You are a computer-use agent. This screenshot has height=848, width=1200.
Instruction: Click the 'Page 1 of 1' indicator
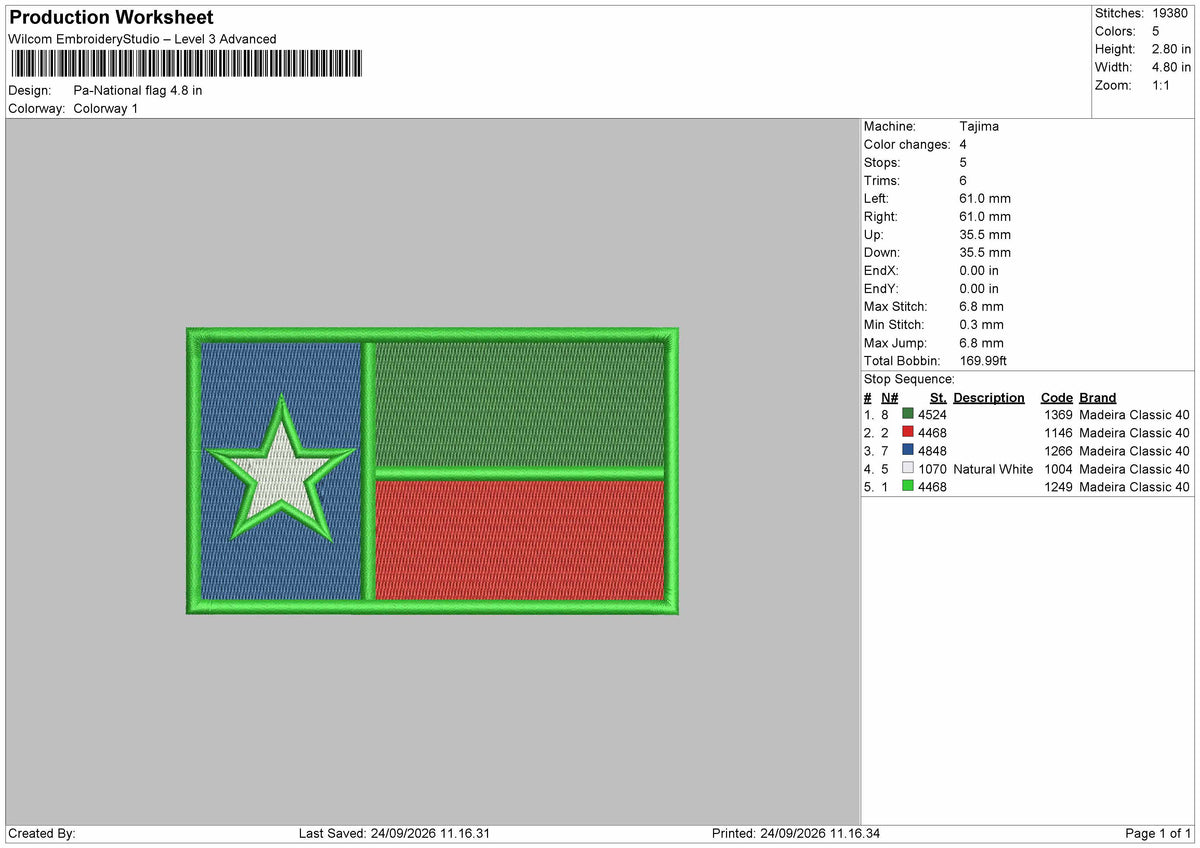1158,833
